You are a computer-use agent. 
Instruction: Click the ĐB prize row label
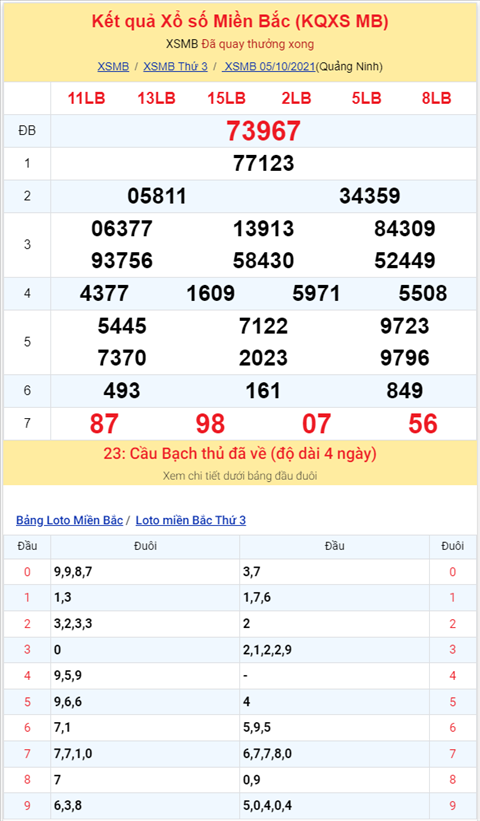[x=27, y=130]
